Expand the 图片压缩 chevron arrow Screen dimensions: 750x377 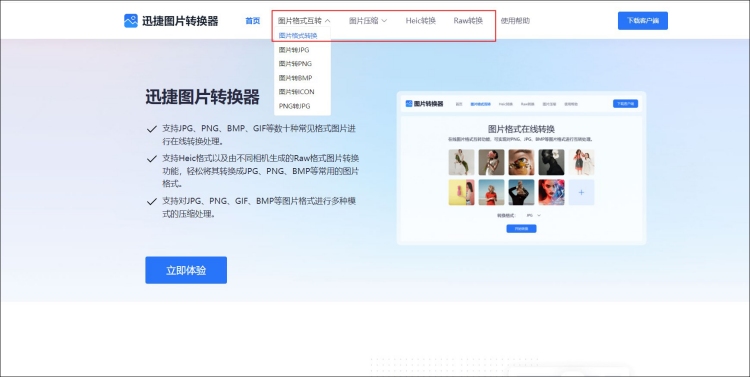click(384, 21)
